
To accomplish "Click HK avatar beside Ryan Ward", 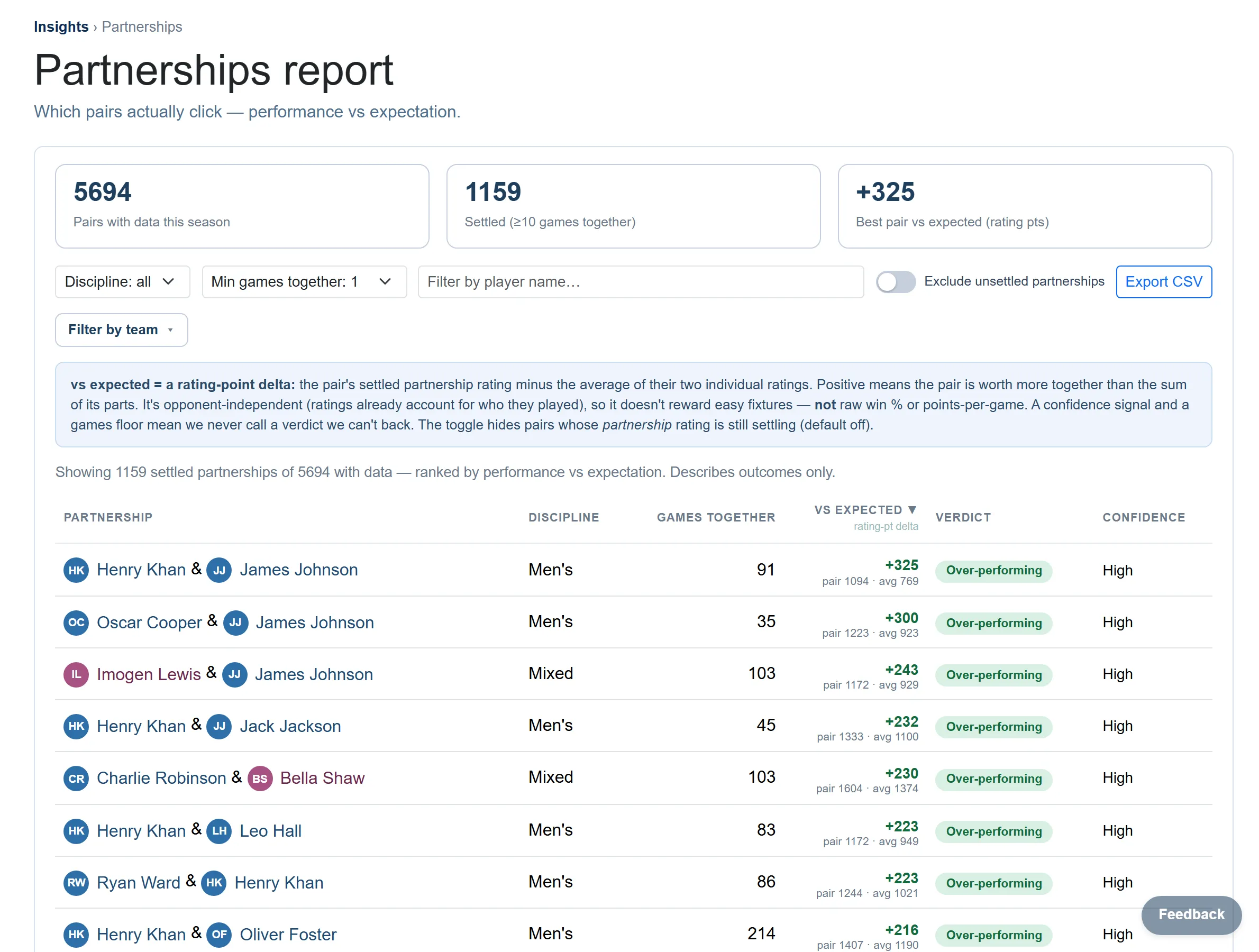I will [214, 883].
